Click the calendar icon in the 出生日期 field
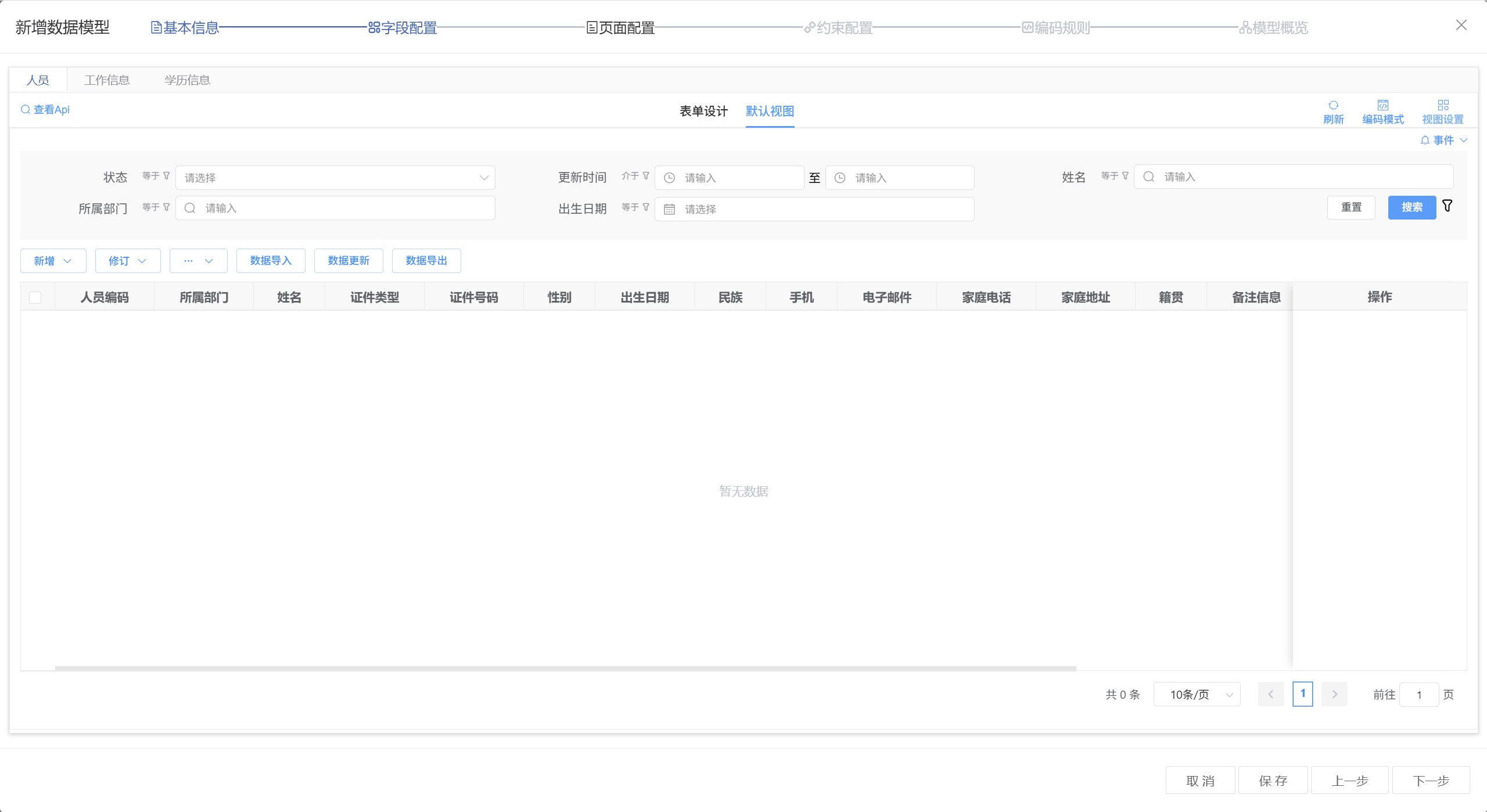Image resolution: width=1487 pixels, height=812 pixels. click(x=669, y=209)
